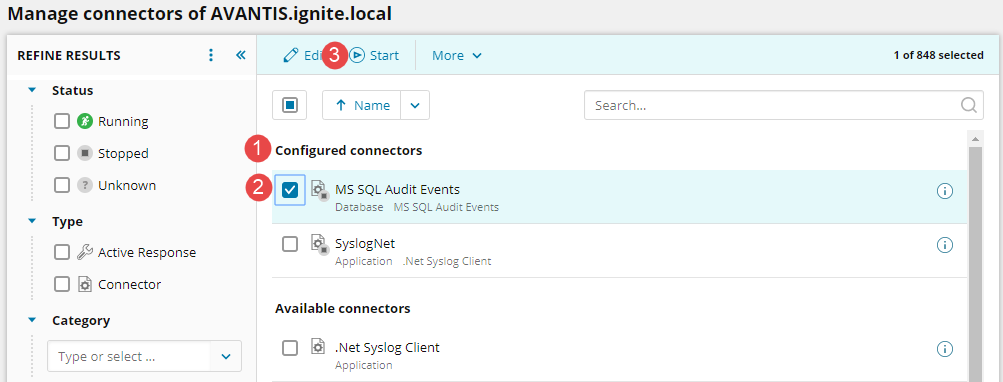Toggle the select all checkbox
This screenshot has height=382, width=1003.
pos(290,105)
